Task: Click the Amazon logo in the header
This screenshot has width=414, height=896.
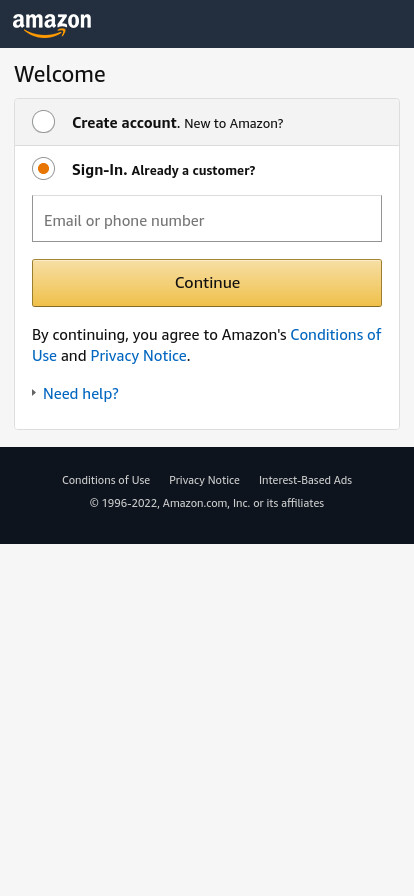Action: click(x=52, y=25)
